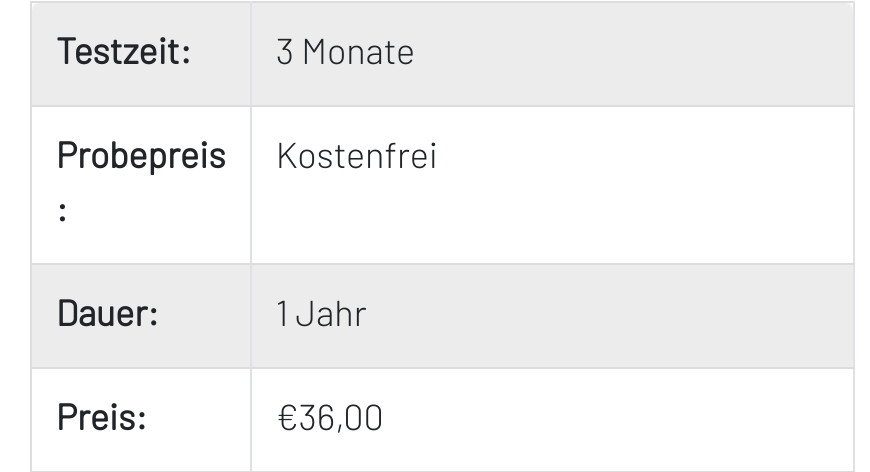The width and height of the screenshot is (870, 472).
Task: Click the "Preis:" label cell
Action: click(101, 418)
